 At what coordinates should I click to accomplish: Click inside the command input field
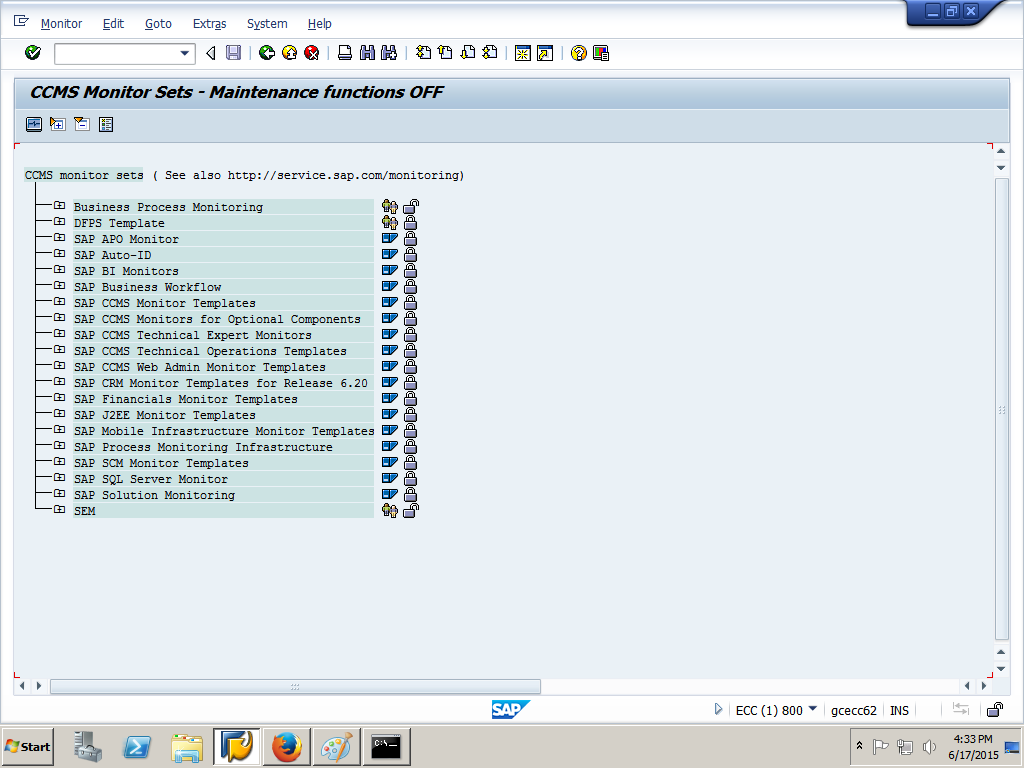(116, 54)
